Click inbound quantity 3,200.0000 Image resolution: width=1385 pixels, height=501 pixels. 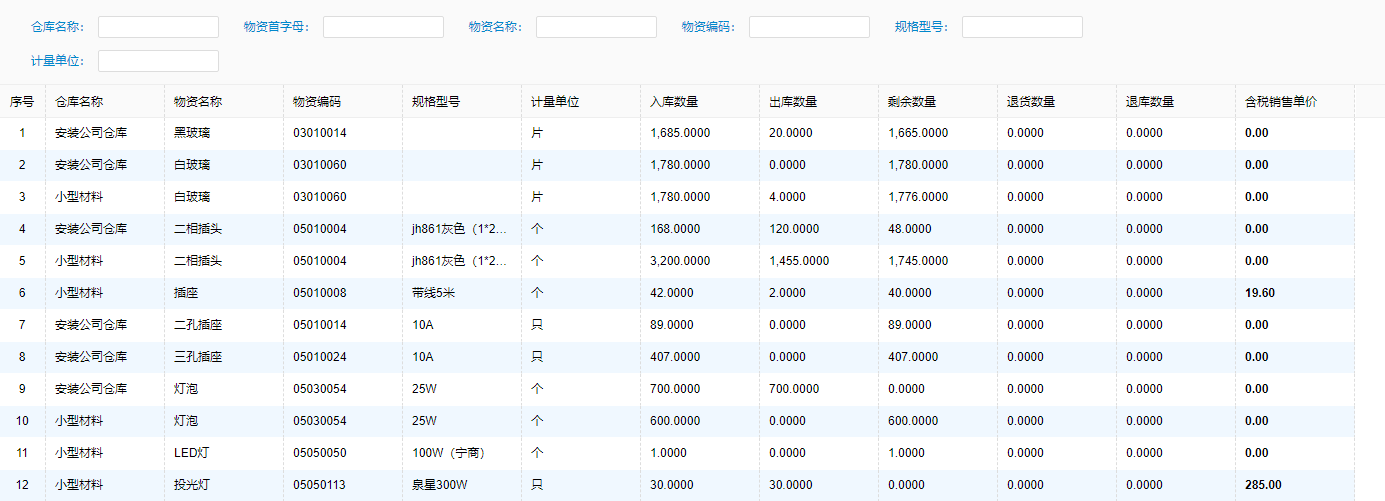point(680,261)
